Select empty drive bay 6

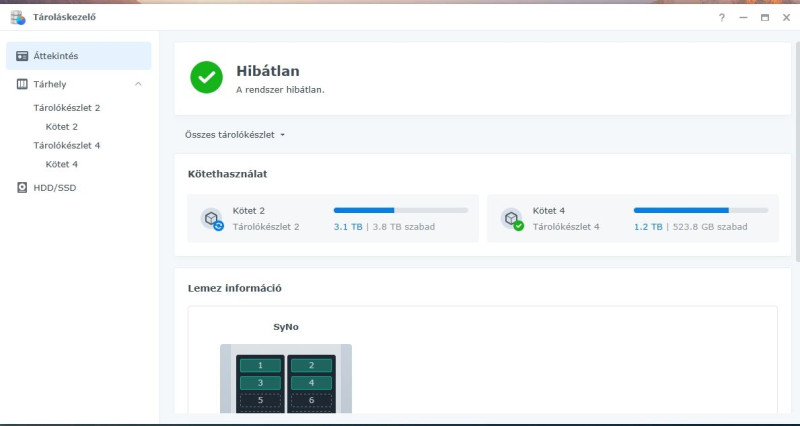[x=311, y=400]
